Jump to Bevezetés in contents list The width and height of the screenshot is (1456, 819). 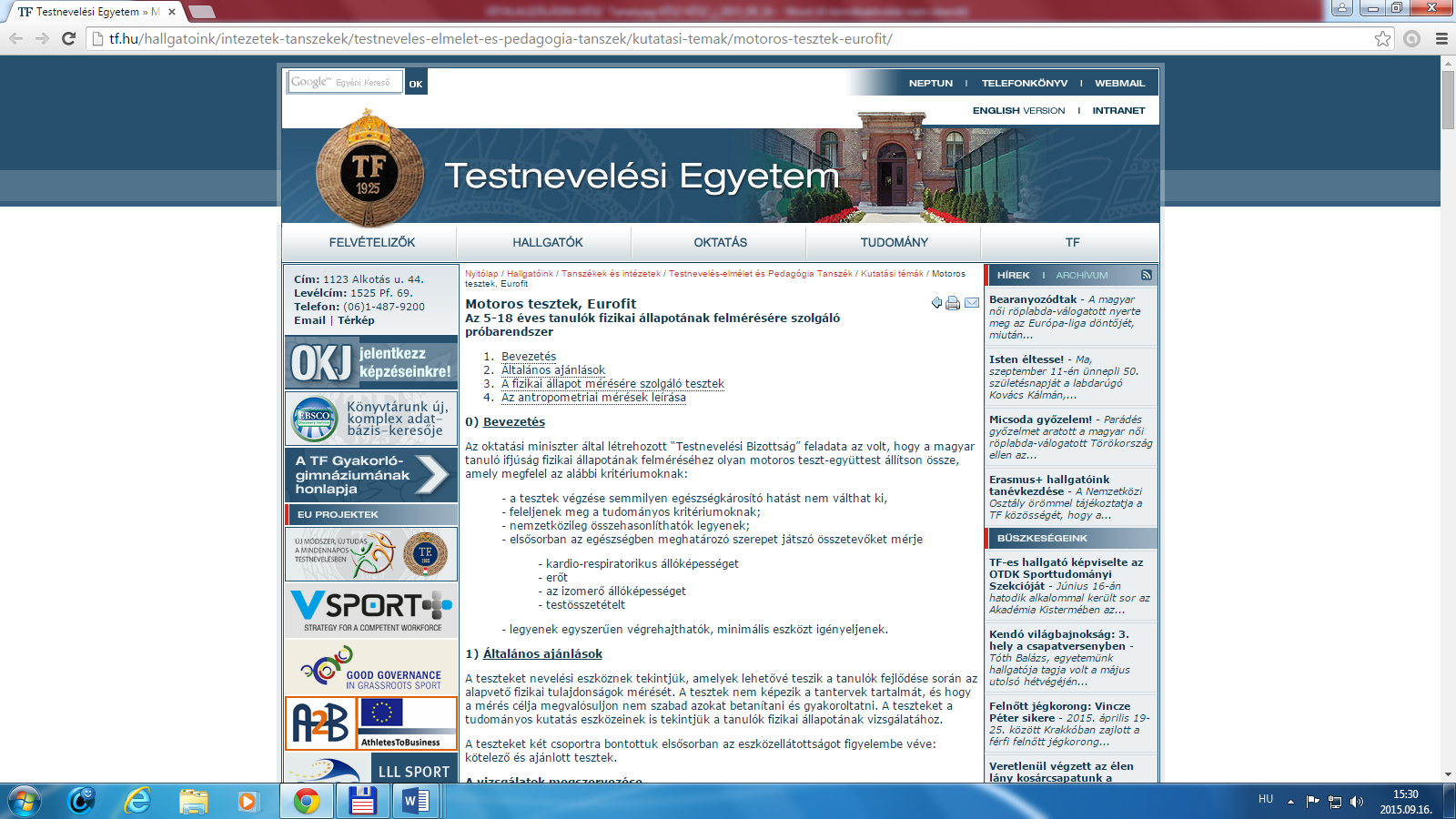529,357
